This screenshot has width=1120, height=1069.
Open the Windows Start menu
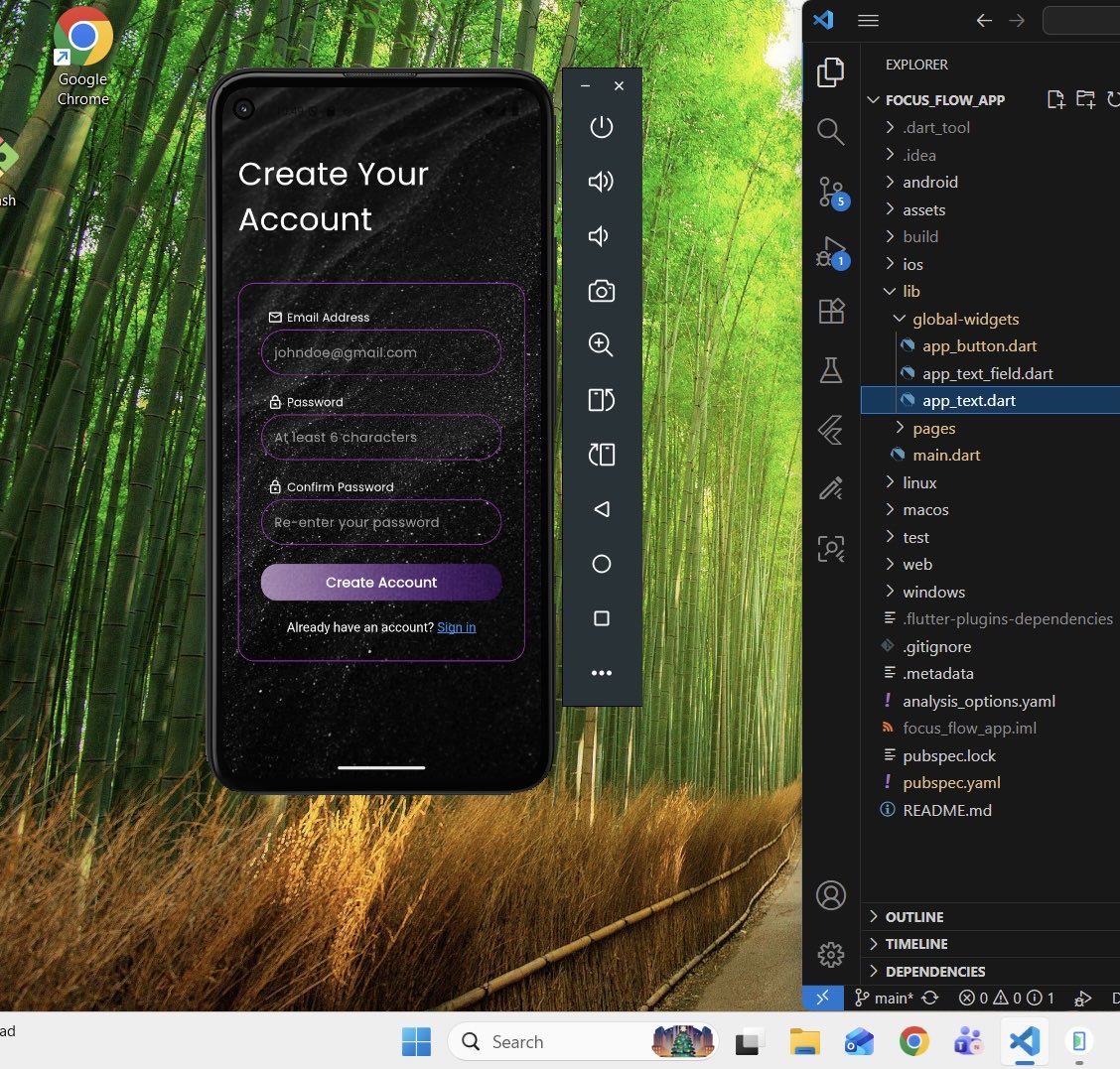click(x=416, y=1041)
